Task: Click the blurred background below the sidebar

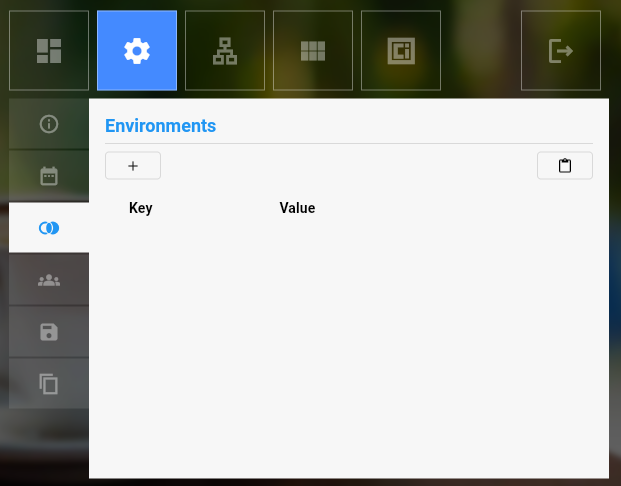Action: pos(45,445)
